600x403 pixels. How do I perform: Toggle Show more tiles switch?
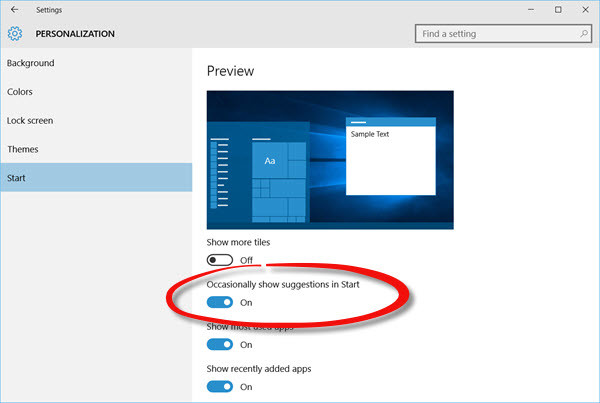tap(220, 260)
